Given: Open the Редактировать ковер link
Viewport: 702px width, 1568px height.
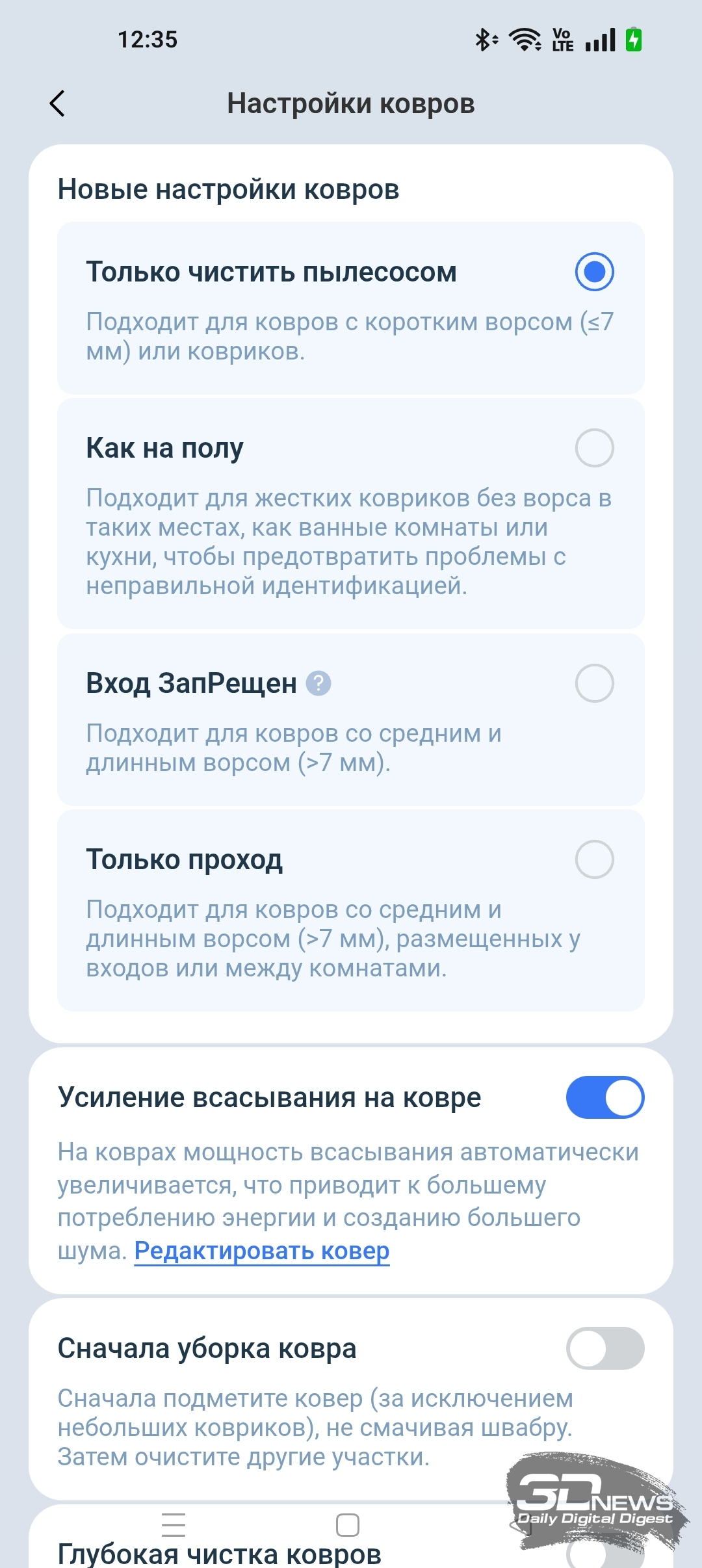Looking at the screenshot, I should point(262,1251).
